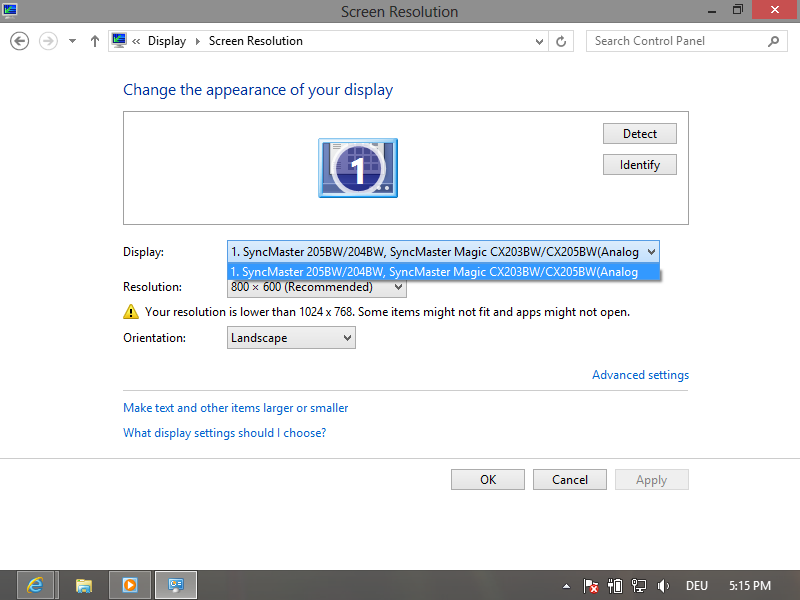Viewport: 800px width, 600px height.
Task: Refresh the Screen Resolution page
Action: (561, 41)
